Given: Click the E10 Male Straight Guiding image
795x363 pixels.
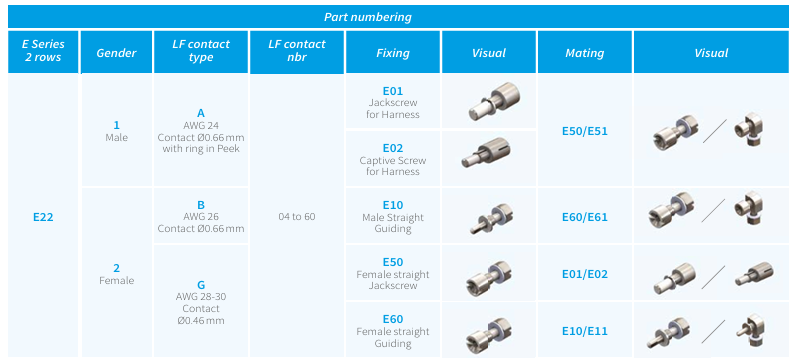Looking at the screenshot, I should (493, 219).
